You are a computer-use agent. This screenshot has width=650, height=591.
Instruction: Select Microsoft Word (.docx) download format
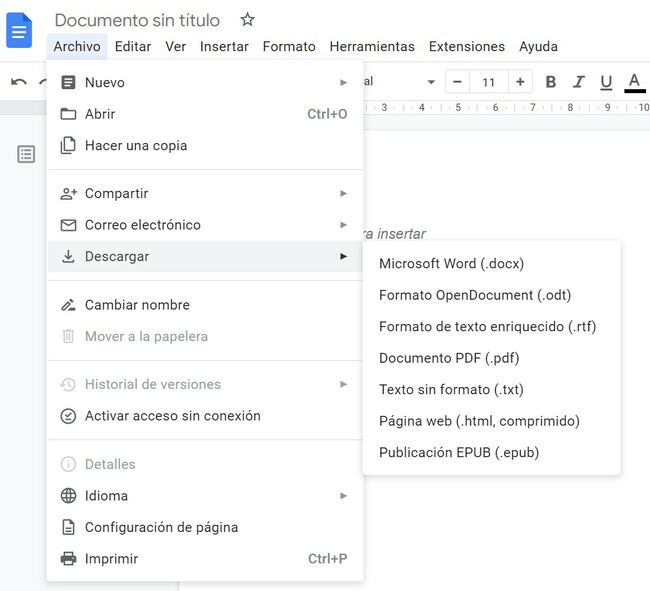click(x=451, y=264)
